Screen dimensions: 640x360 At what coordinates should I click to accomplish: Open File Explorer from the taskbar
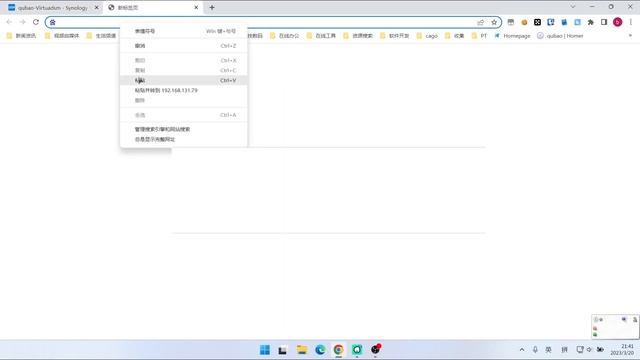tap(302, 350)
